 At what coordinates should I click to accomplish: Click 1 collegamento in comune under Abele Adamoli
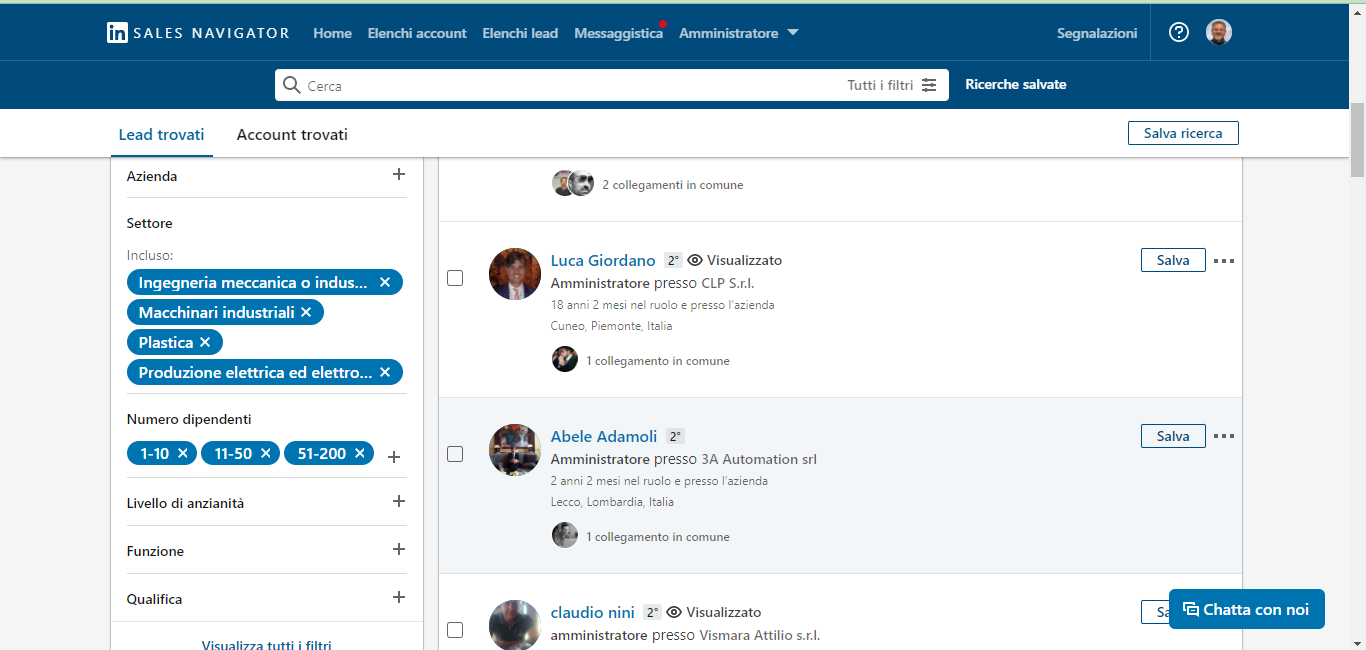coord(658,537)
